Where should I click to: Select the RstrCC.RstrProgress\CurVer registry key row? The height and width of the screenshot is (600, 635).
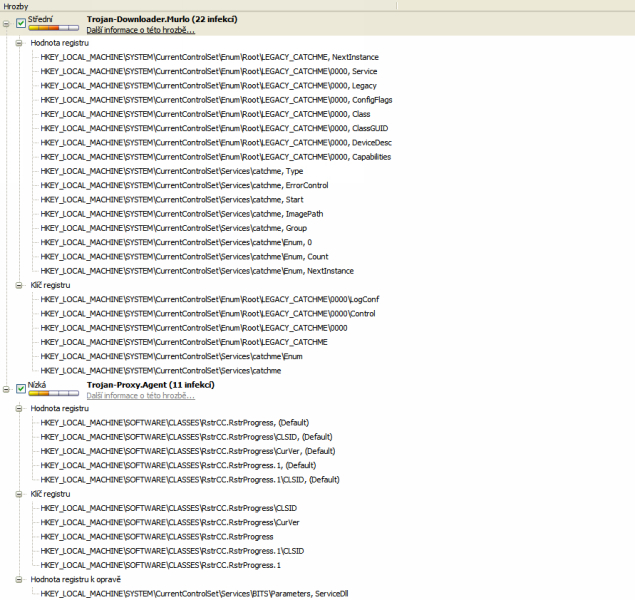[170, 522]
